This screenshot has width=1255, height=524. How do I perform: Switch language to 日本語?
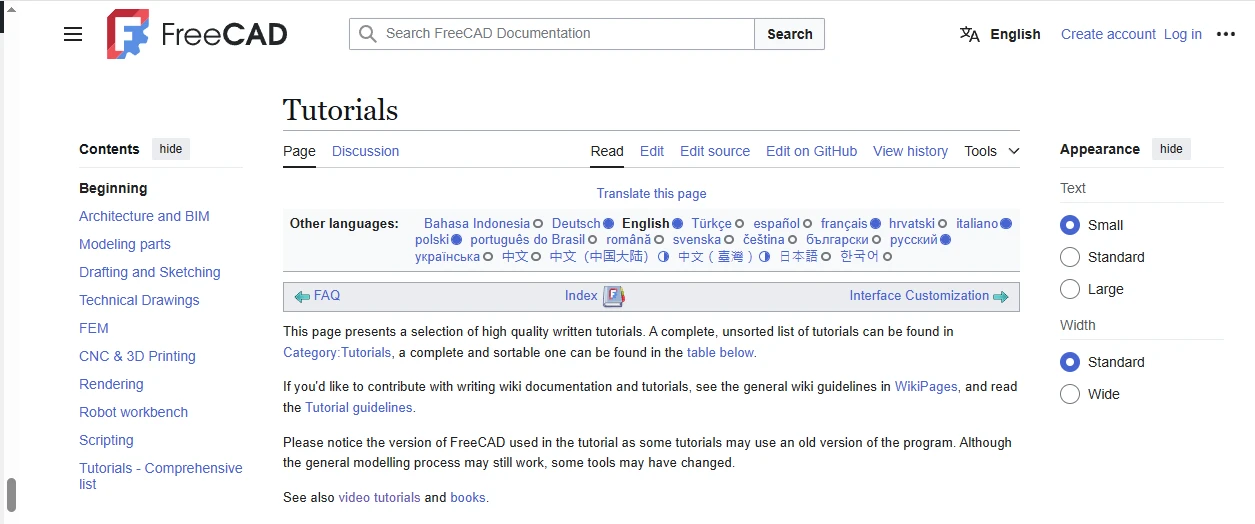pyautogui.click(x=799, y=256)
